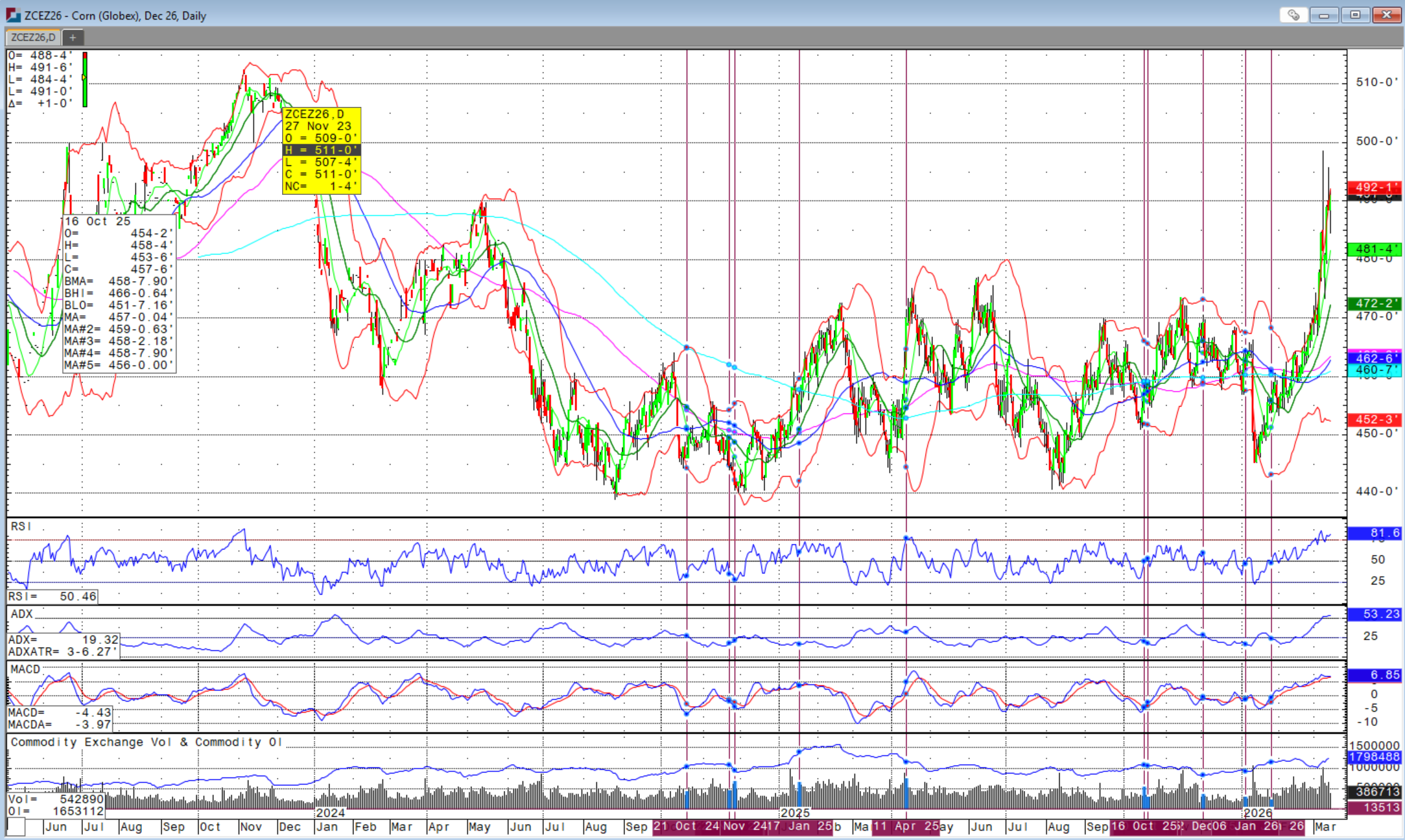The image size is (1405, 840).
Task: Select the 16 Oct 25 date marker
Action: [x=1143, y=826]
